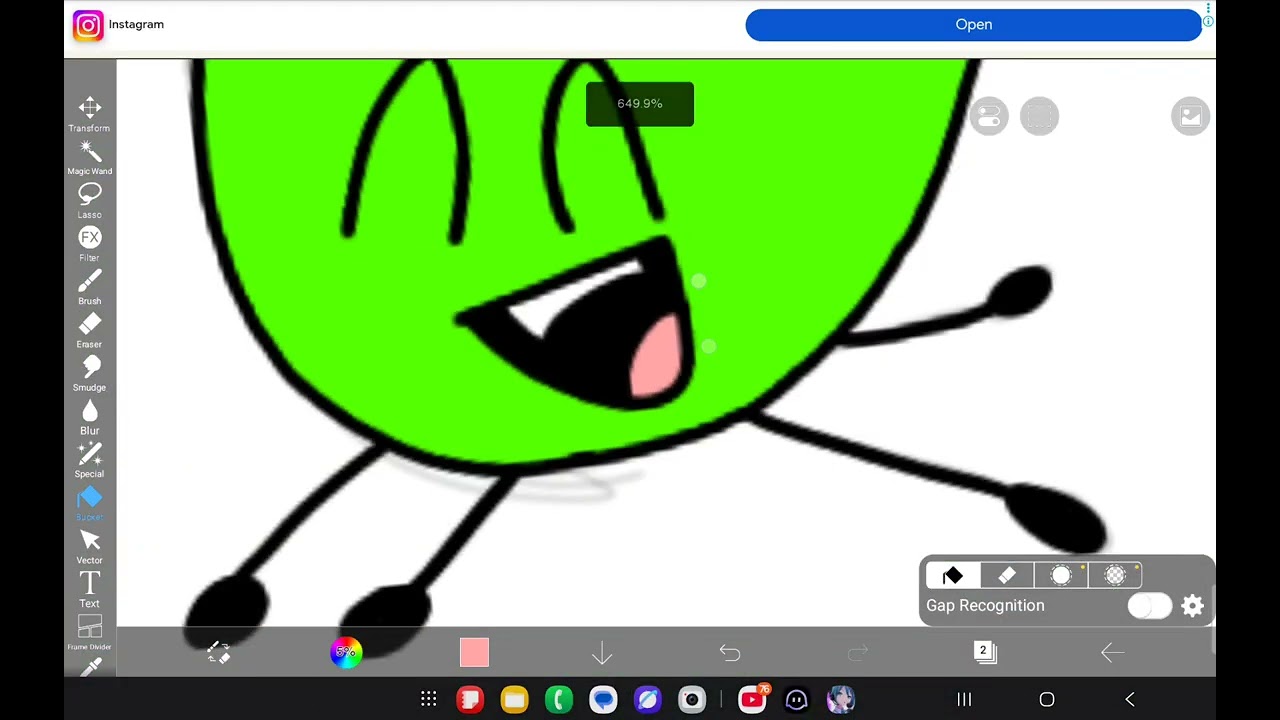The height and width of the screenshot is (720, 1280).
Task: Launch the Messages app in taskbar
Action: [603, 699]
